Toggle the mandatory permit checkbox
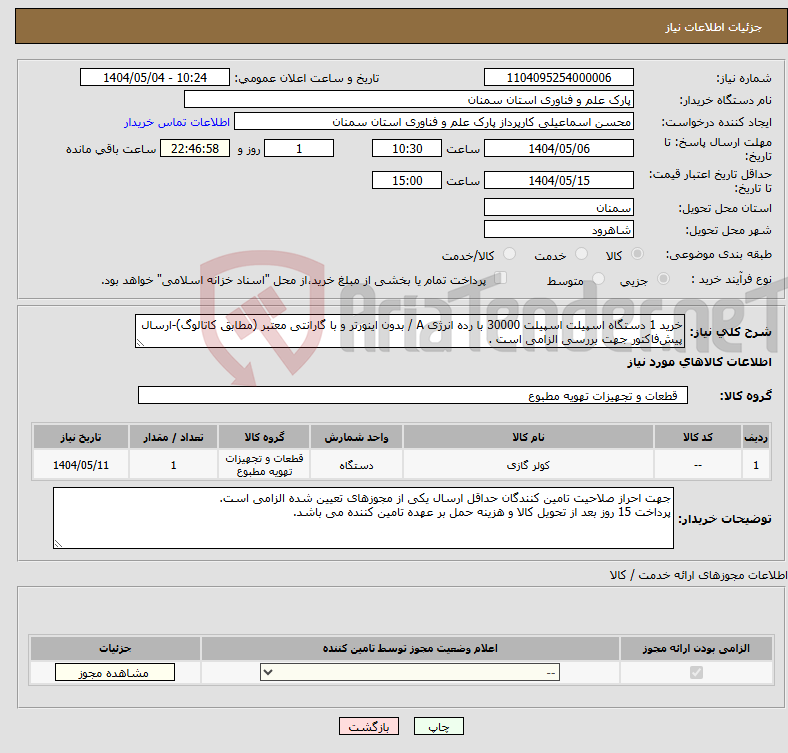This screenshot has height=753, width=788. (696, 673)
